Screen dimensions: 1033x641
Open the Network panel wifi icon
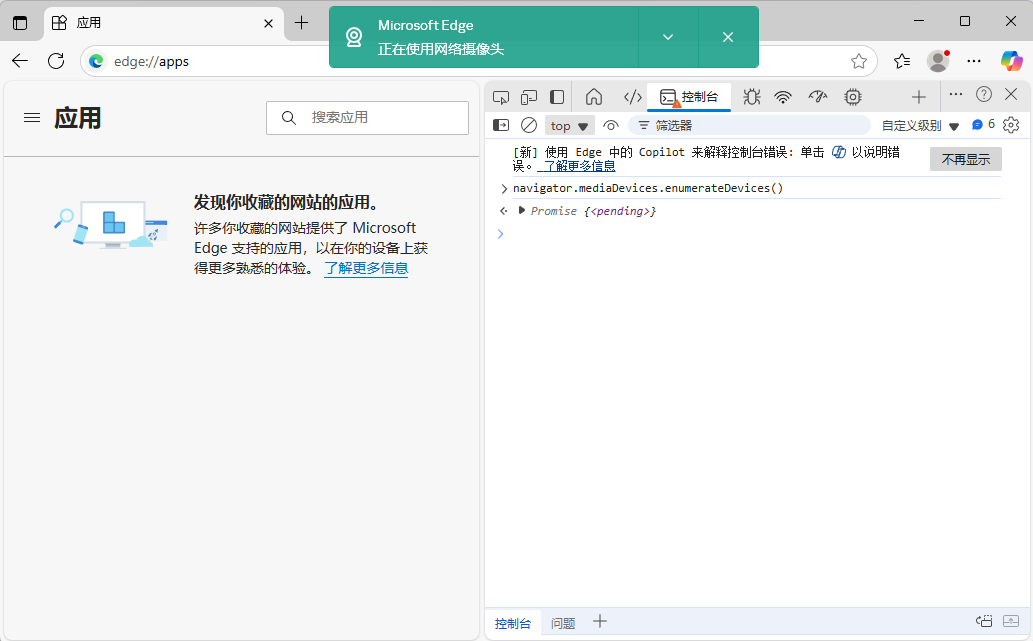pyautogui.click(x=783, y=97)
